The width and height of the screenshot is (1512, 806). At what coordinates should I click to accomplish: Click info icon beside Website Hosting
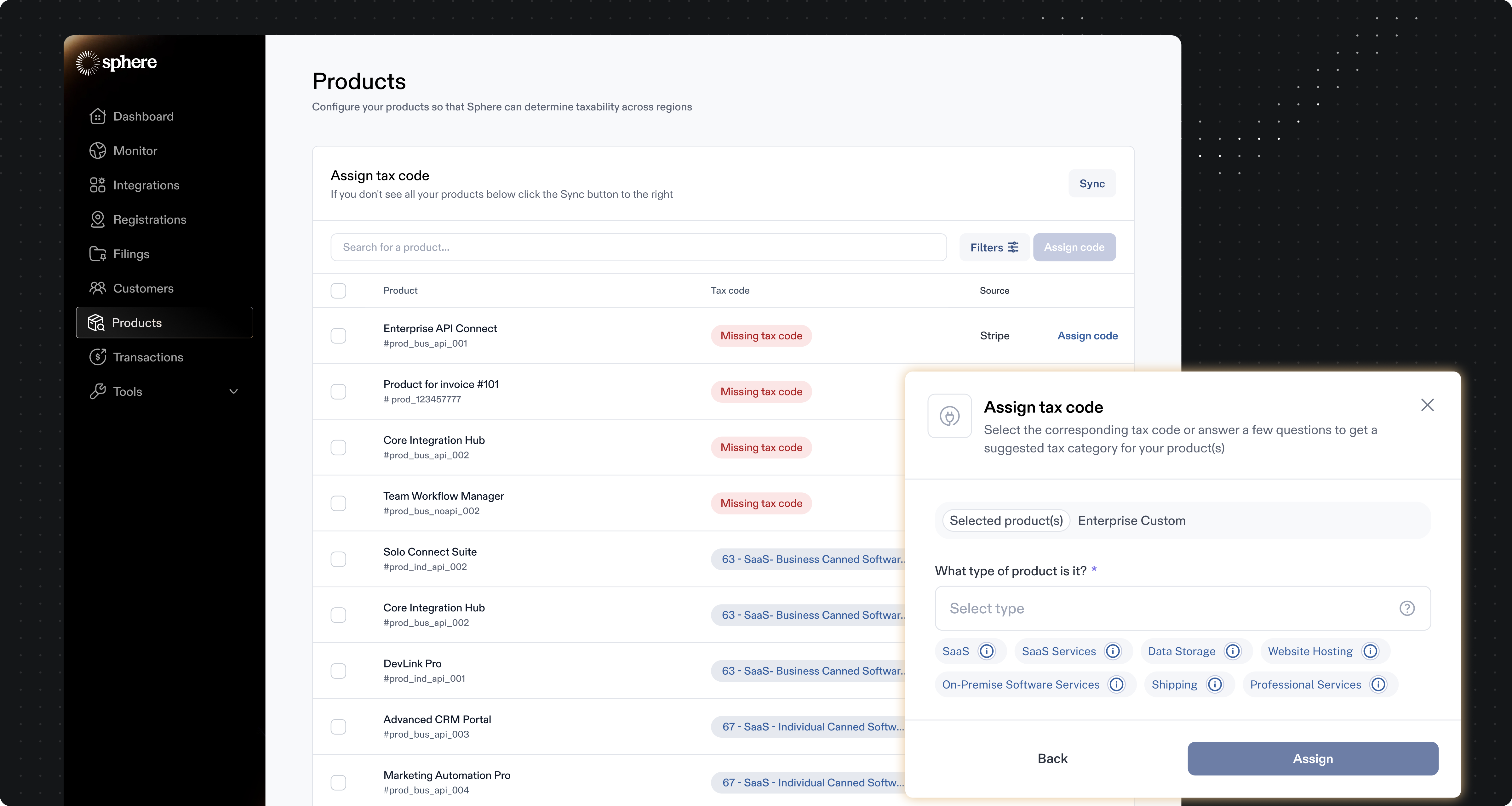pos(1370,651)
